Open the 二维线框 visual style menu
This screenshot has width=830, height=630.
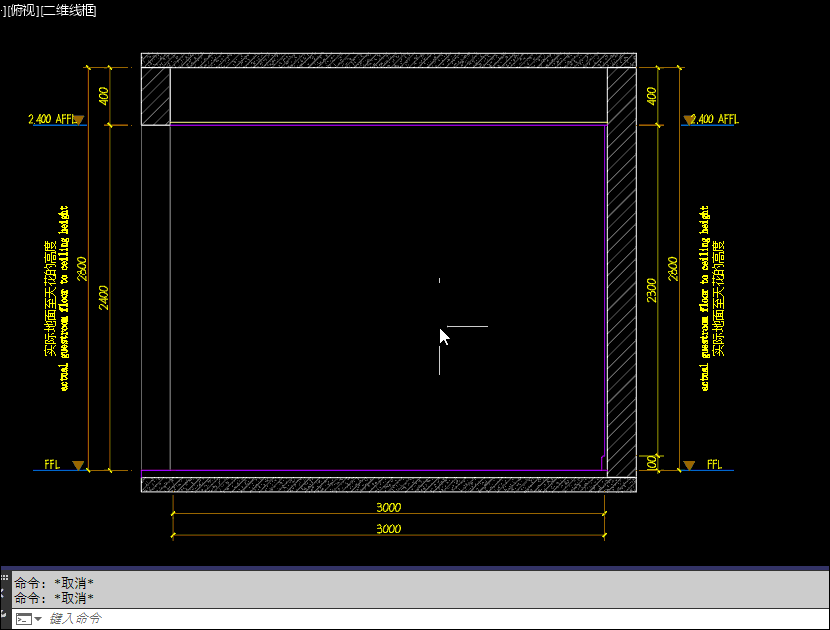click(x=69, y=10)
